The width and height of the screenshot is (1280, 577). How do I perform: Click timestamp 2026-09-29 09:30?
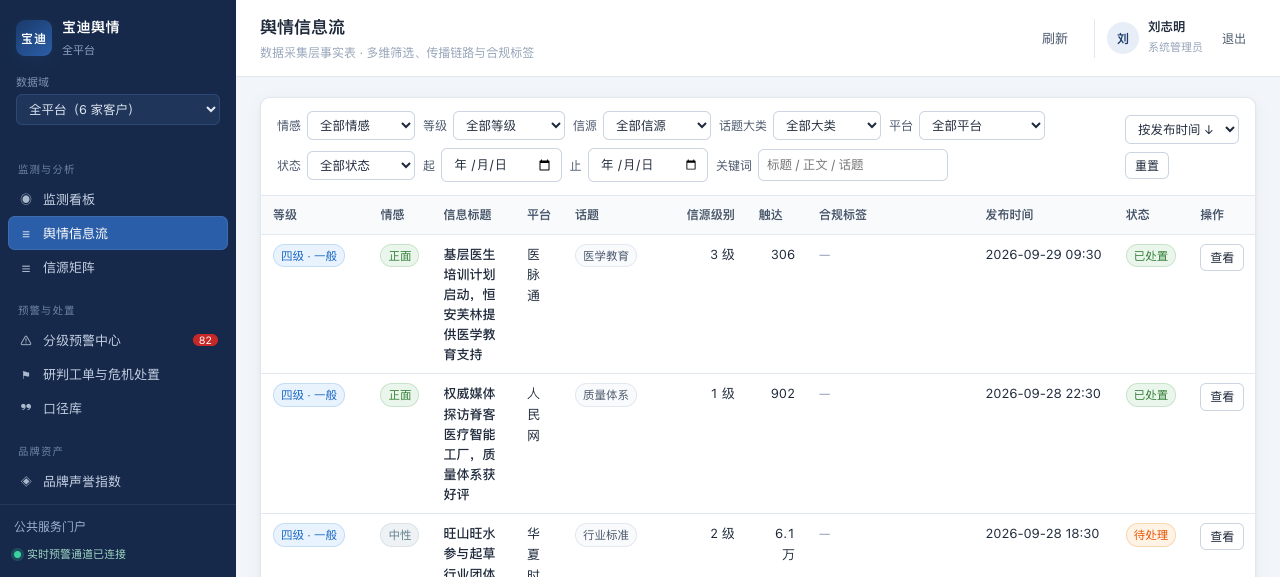[1043, 254]
